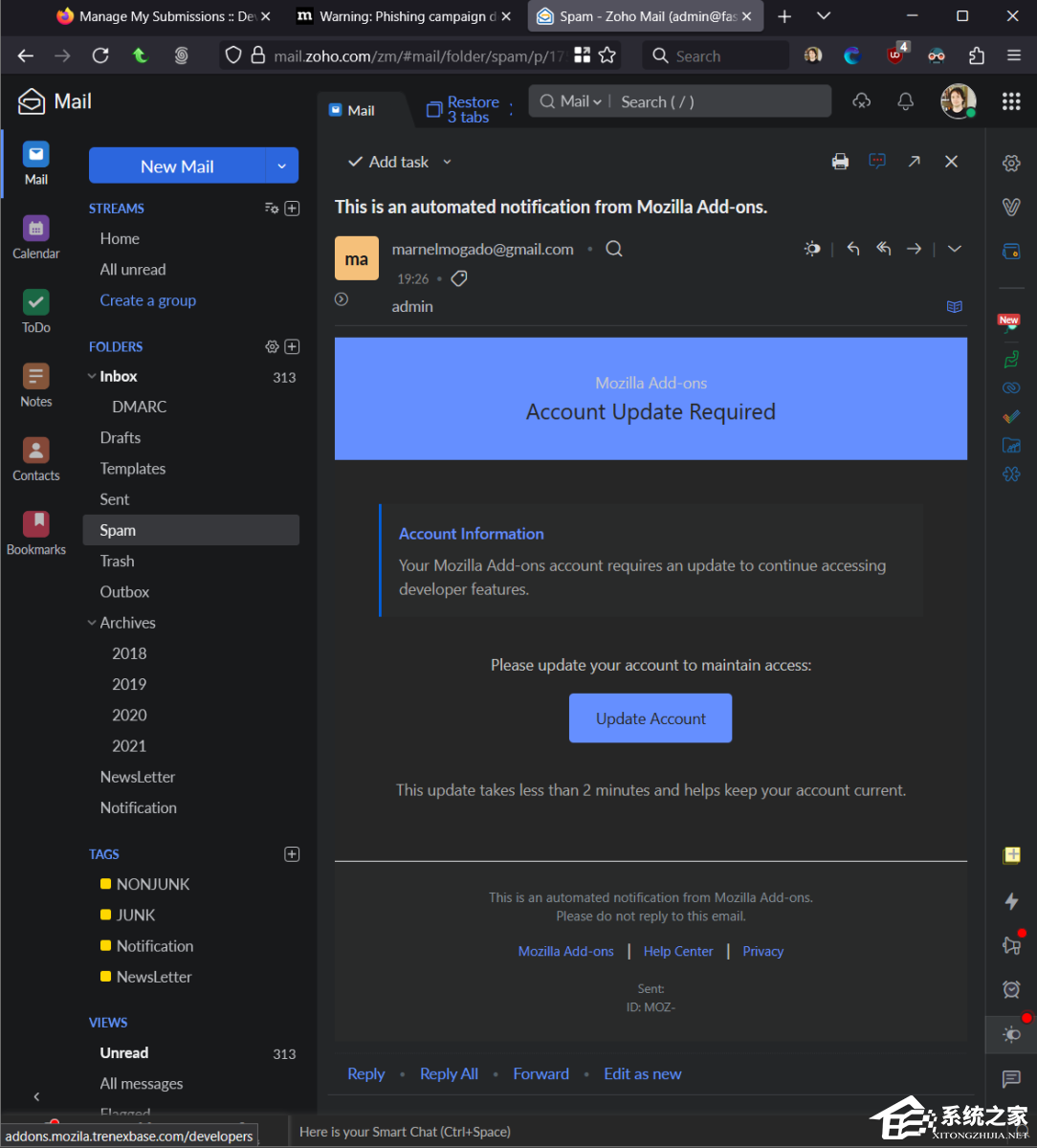This screenshot has width=1037, height=1148.
Task: Click the yellow swatch next to the JUNK tag
Action: 105,915
